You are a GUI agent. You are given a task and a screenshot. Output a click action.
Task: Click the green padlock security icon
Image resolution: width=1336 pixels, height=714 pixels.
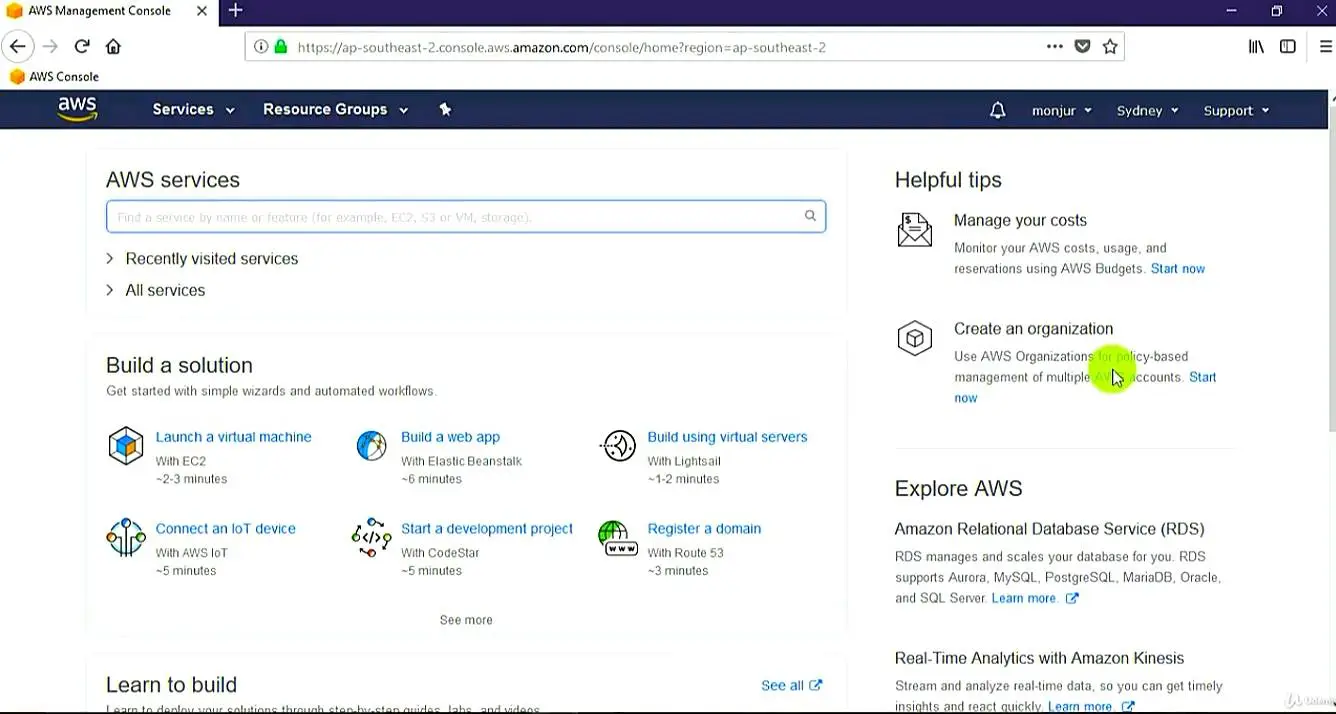(281, 46)
